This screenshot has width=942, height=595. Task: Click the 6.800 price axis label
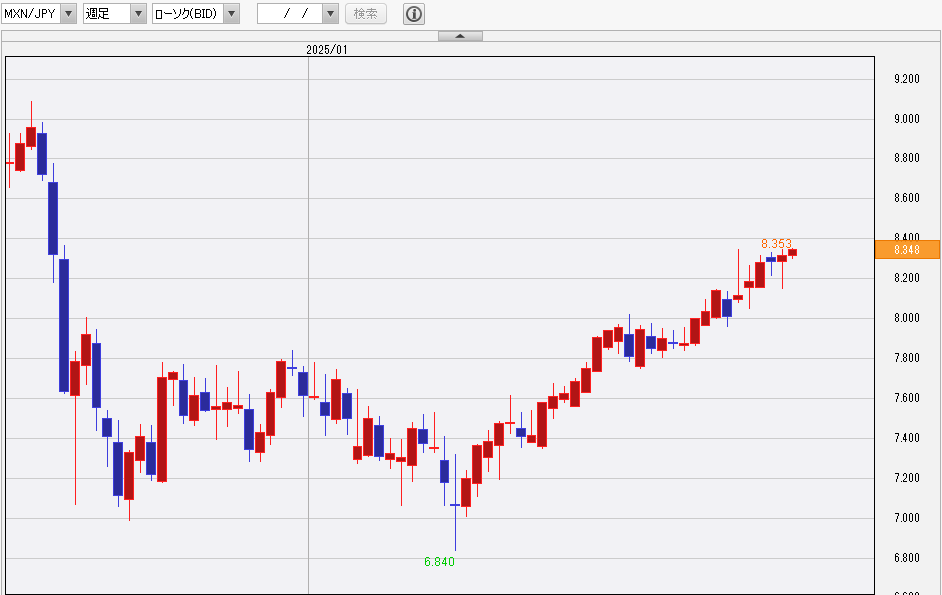907,558
